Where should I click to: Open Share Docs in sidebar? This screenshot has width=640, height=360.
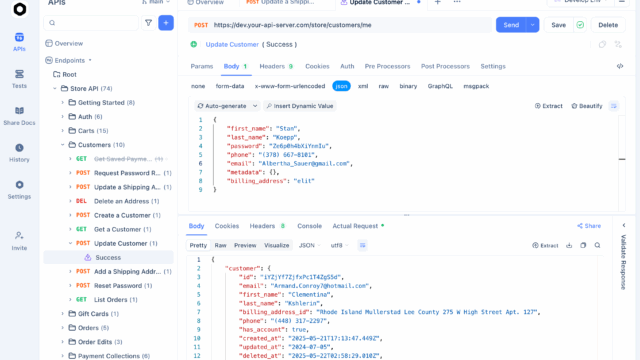(x=19, y=116)
